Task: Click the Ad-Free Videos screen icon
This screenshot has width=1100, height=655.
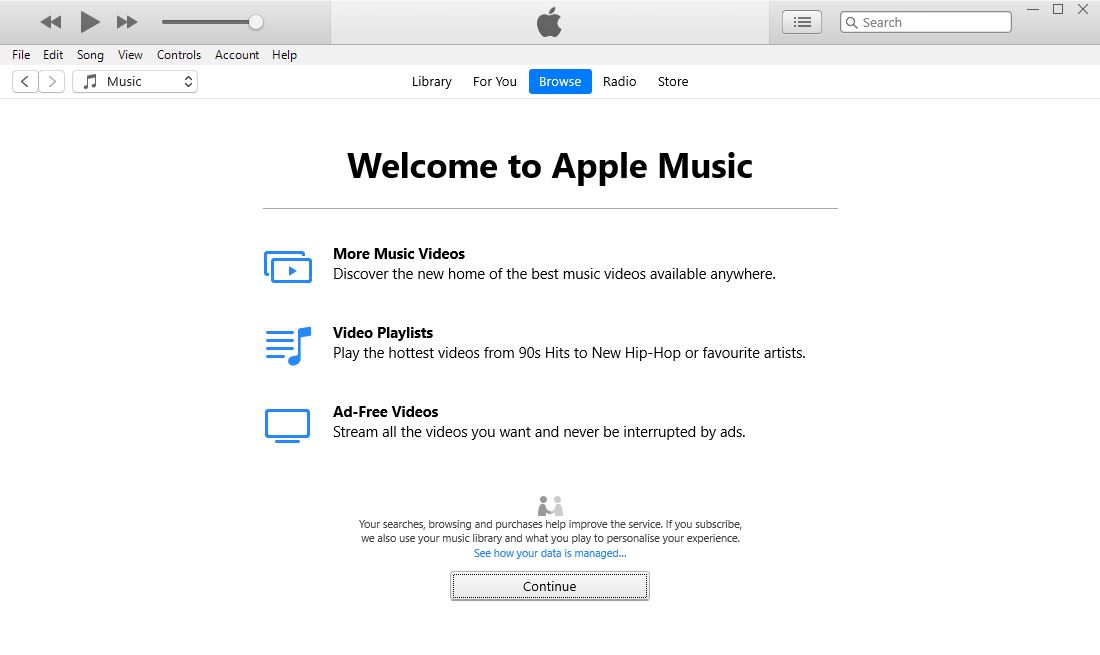Action: pos(288,425)
